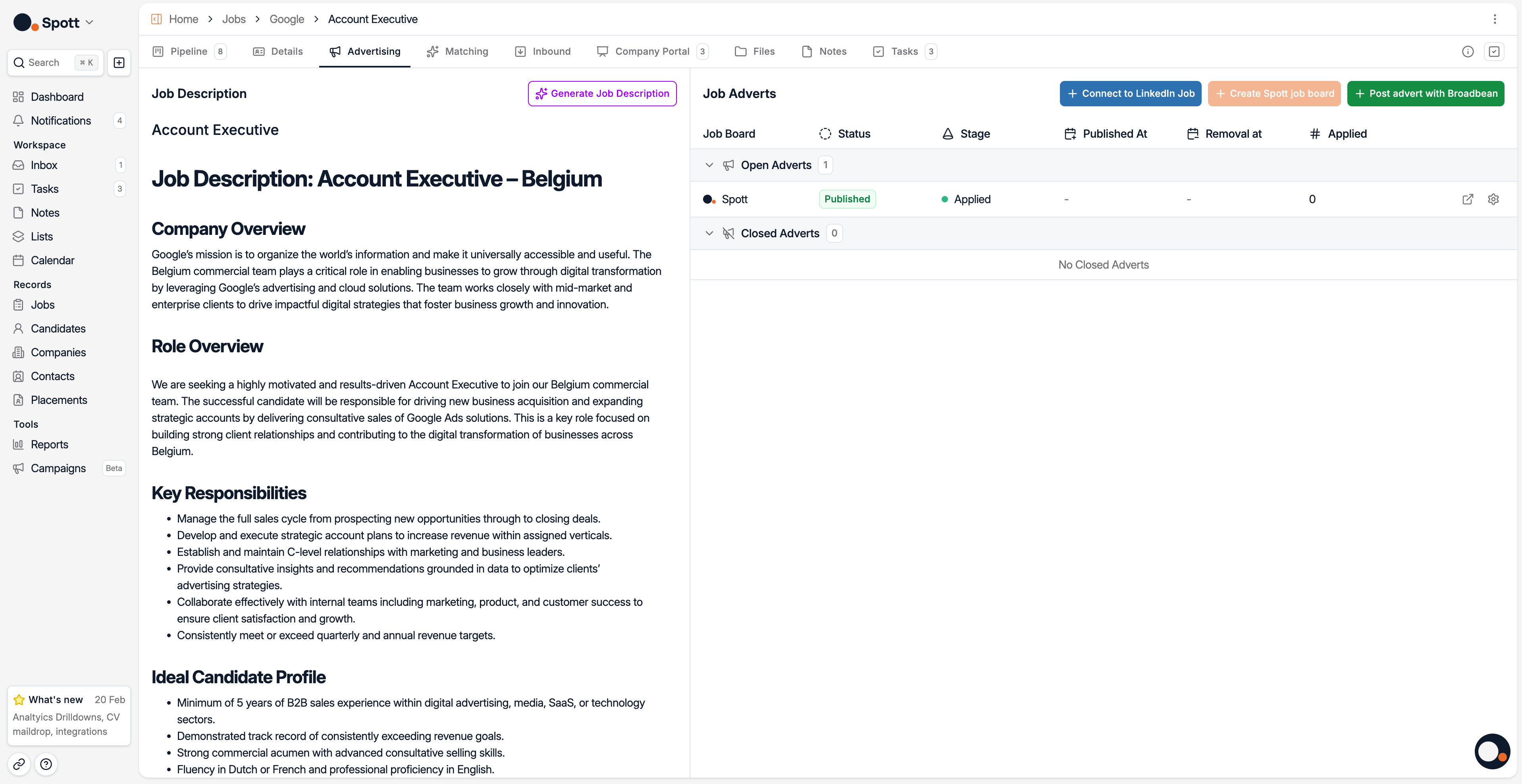1522x784 pixels.
Task: Open Calendar in the sidebar
Action: (69, 260)
